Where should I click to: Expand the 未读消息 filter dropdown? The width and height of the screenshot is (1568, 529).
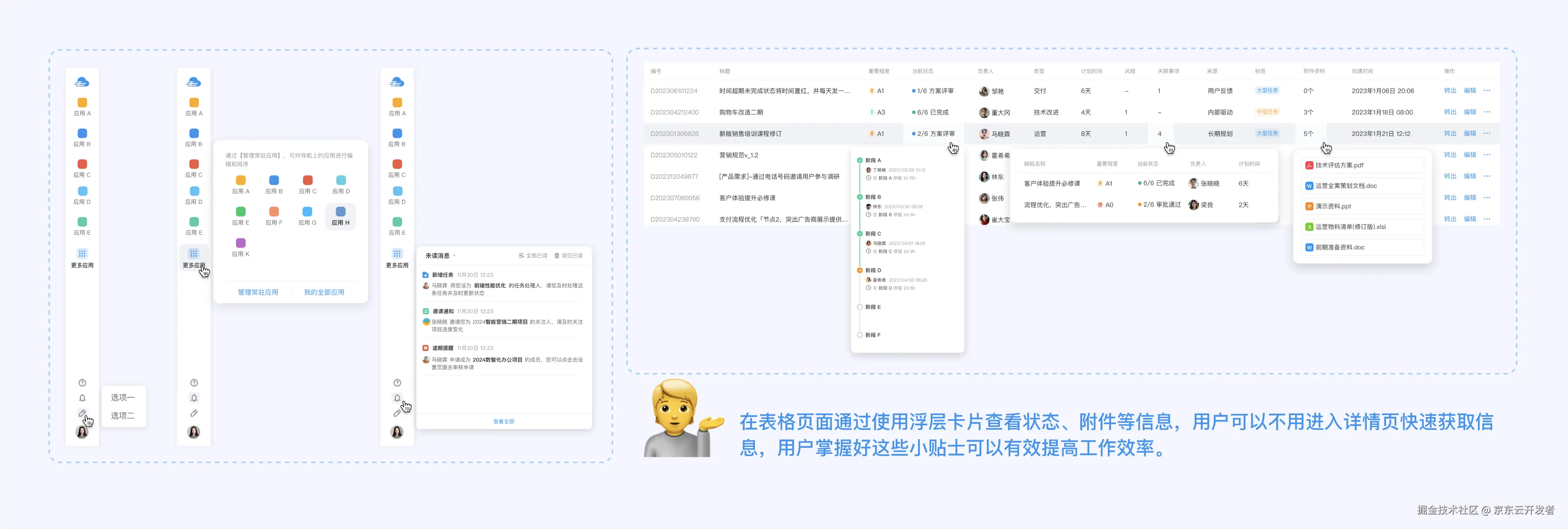coord(454,255)
